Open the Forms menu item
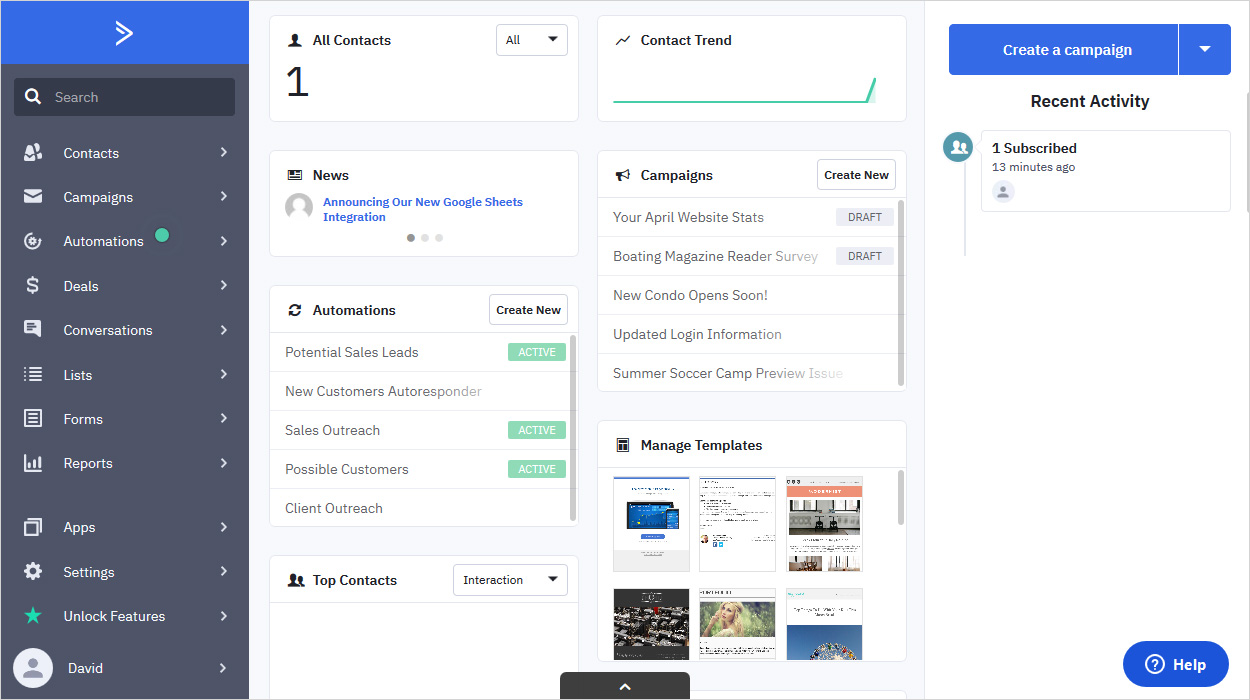This screenshot has height=700, width=1250. tap(83, 419)
